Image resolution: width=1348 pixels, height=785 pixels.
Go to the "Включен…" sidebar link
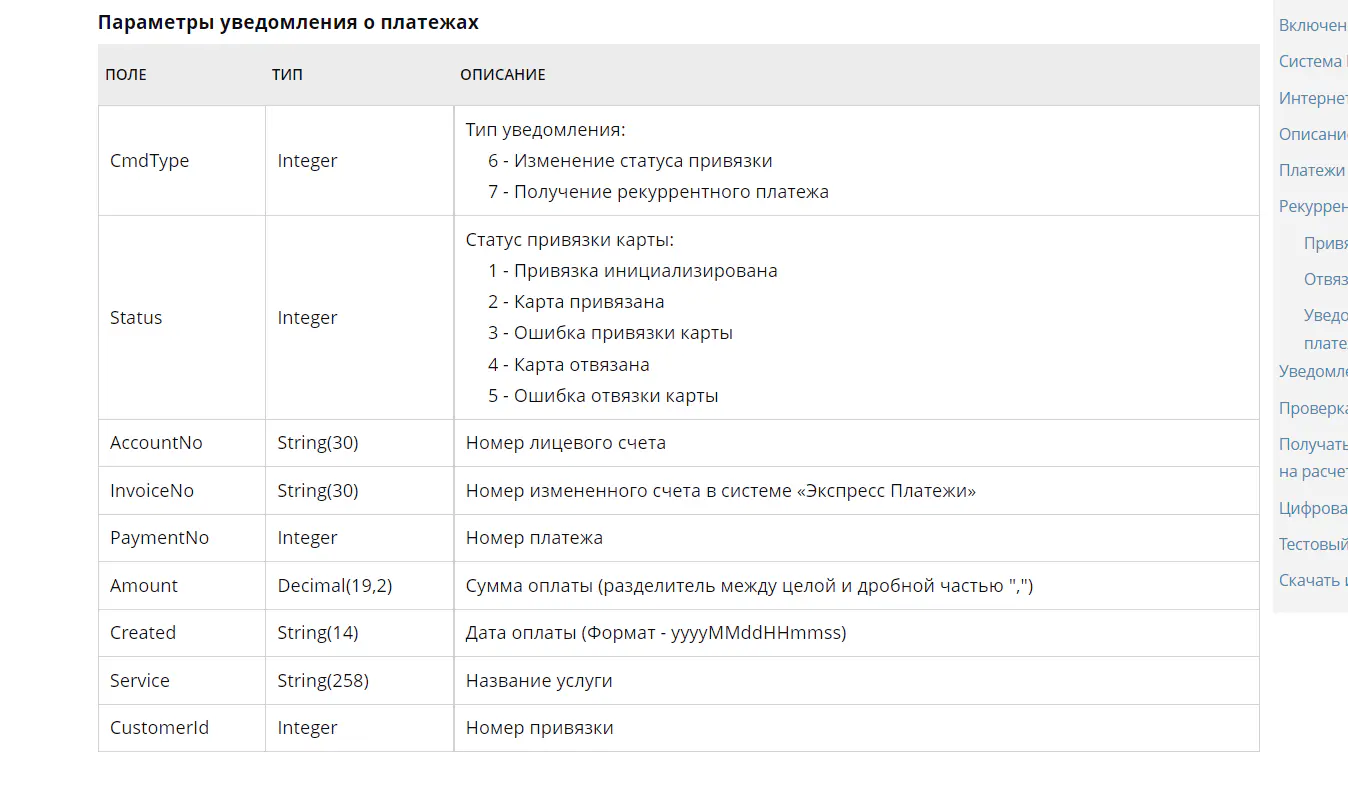pos(1313,25)
